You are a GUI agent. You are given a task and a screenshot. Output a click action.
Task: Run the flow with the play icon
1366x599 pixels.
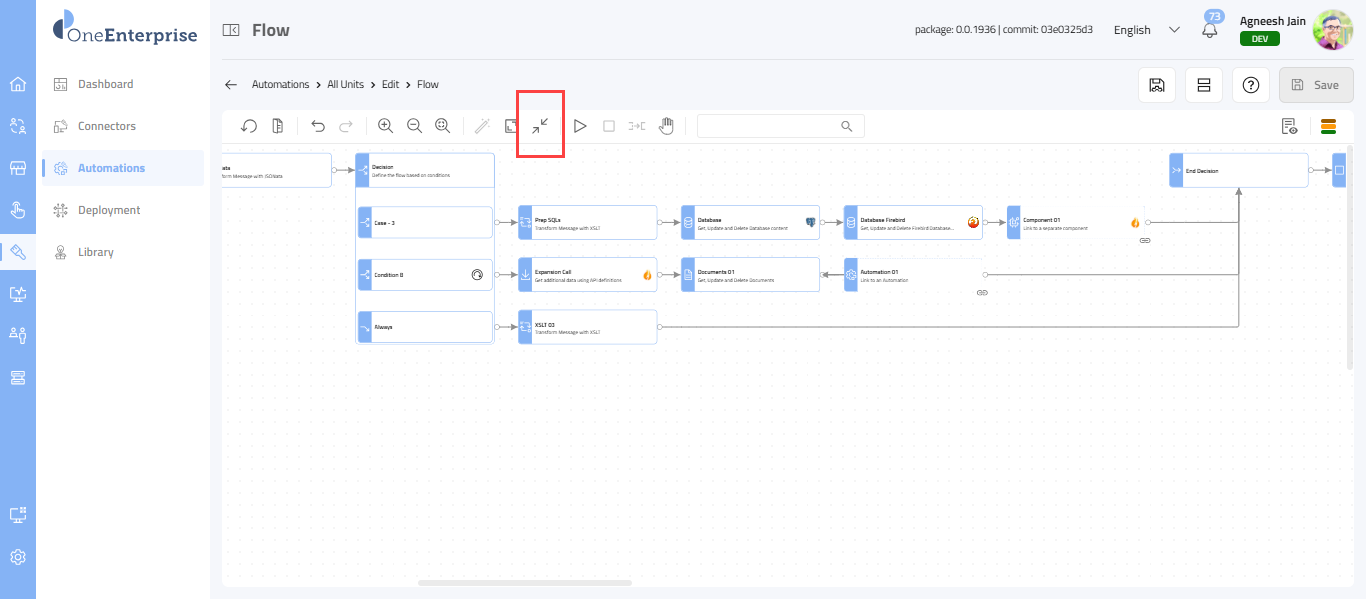(580, 126)
